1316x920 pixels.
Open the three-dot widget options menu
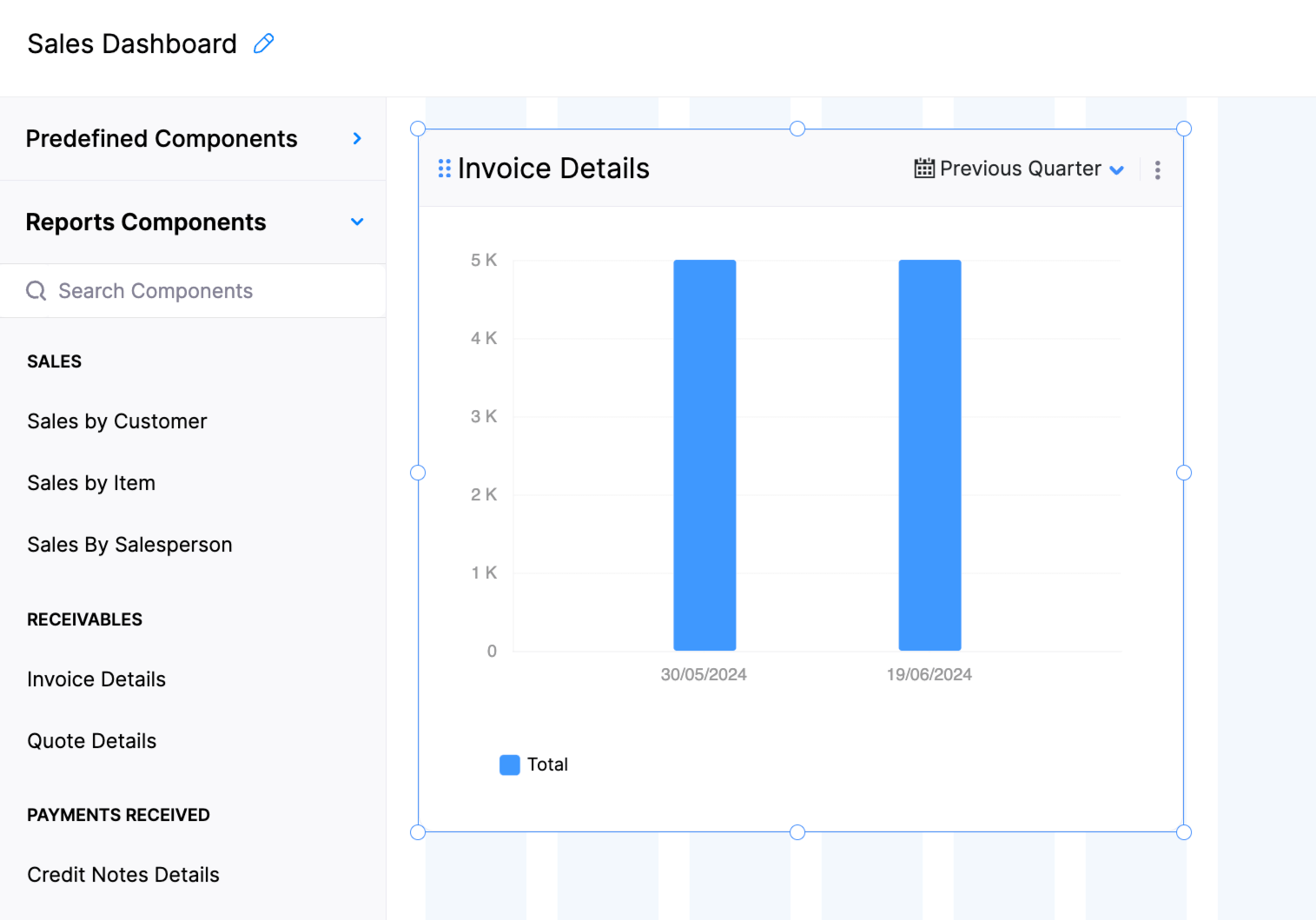[1157, 169]
